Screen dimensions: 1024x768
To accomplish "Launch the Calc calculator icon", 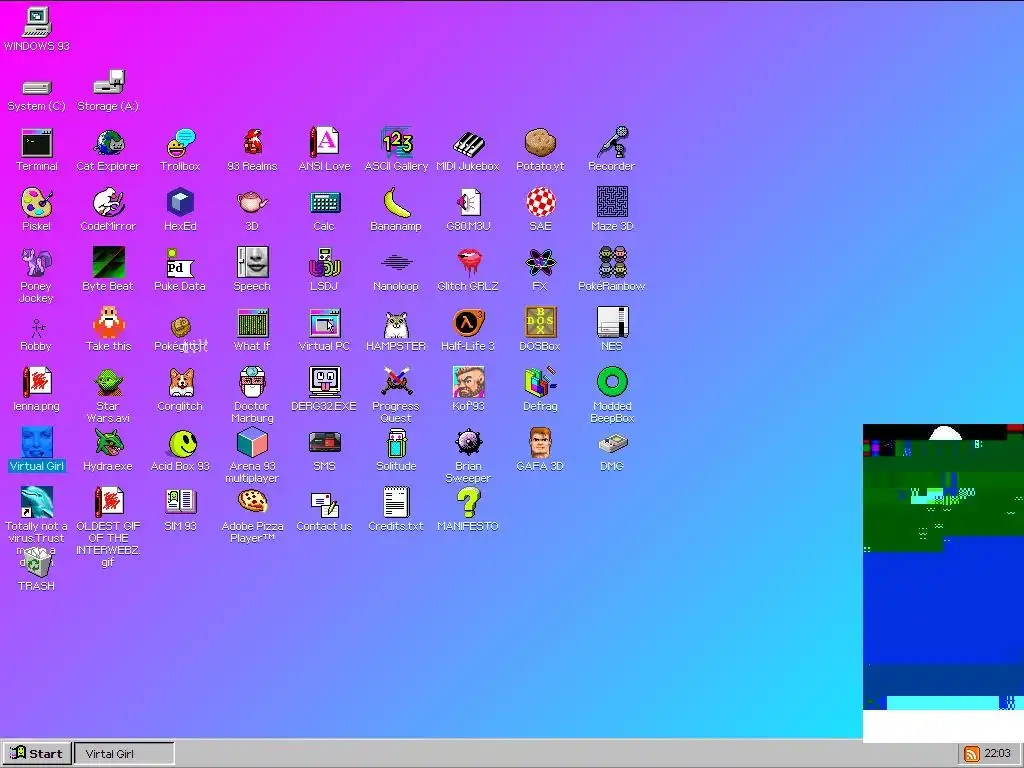I will tap(325, 203).
